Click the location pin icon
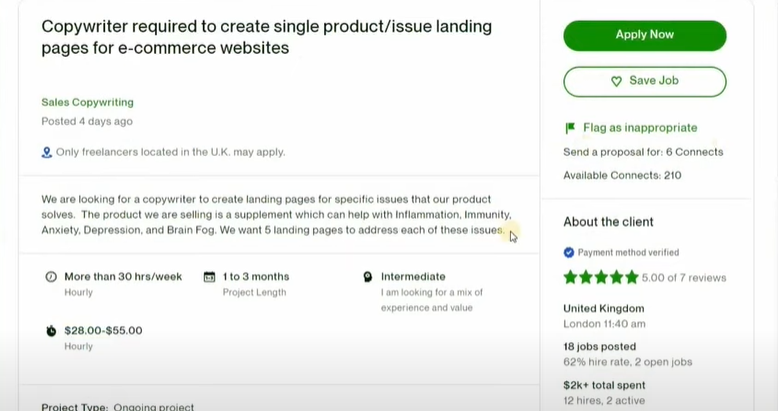This screenshot has width=778, height=411. click(x=46, y=152)
